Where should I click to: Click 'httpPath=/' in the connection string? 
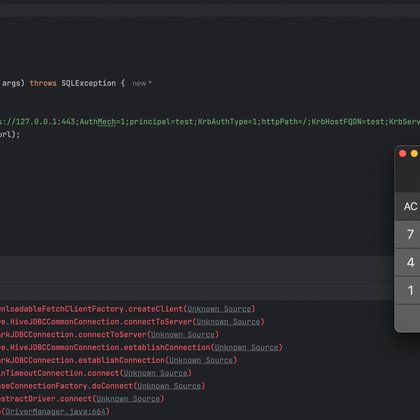coord(284,122)
